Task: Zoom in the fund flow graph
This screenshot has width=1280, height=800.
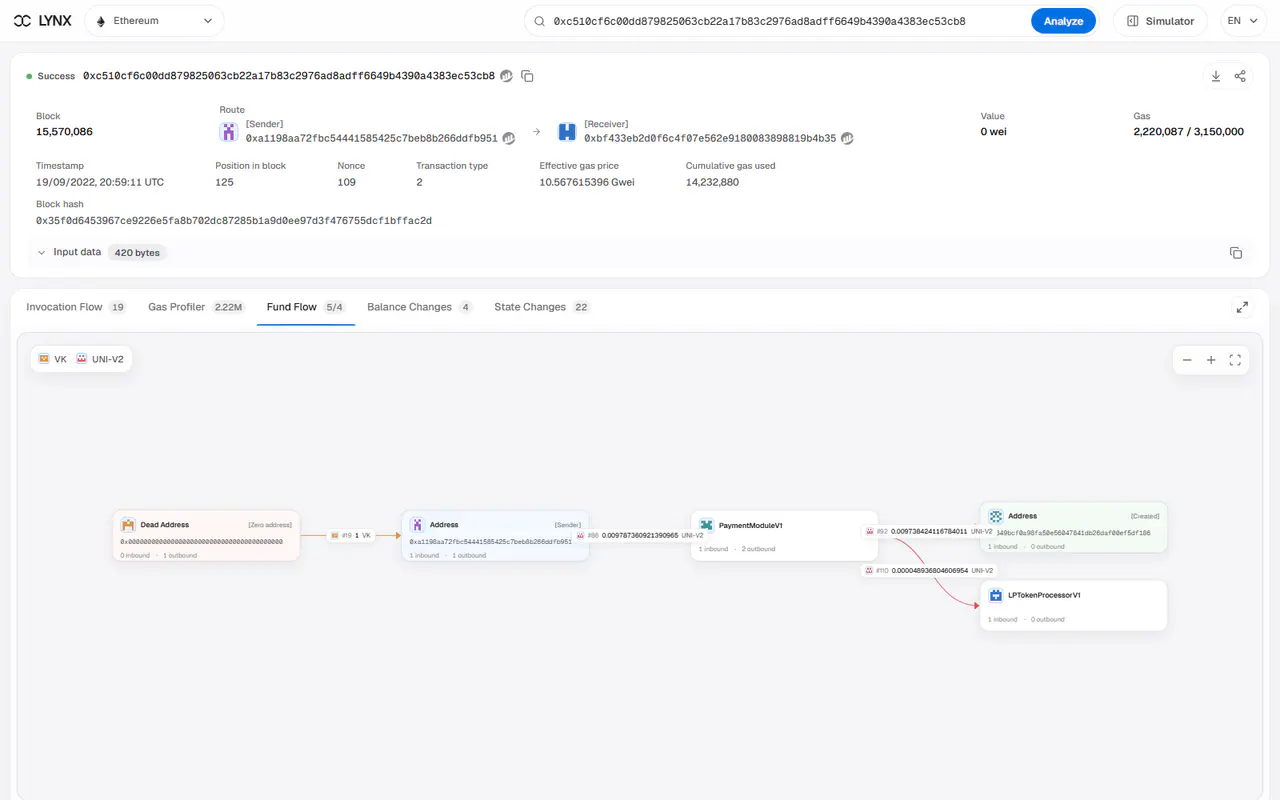Action: click(1211, 360)
